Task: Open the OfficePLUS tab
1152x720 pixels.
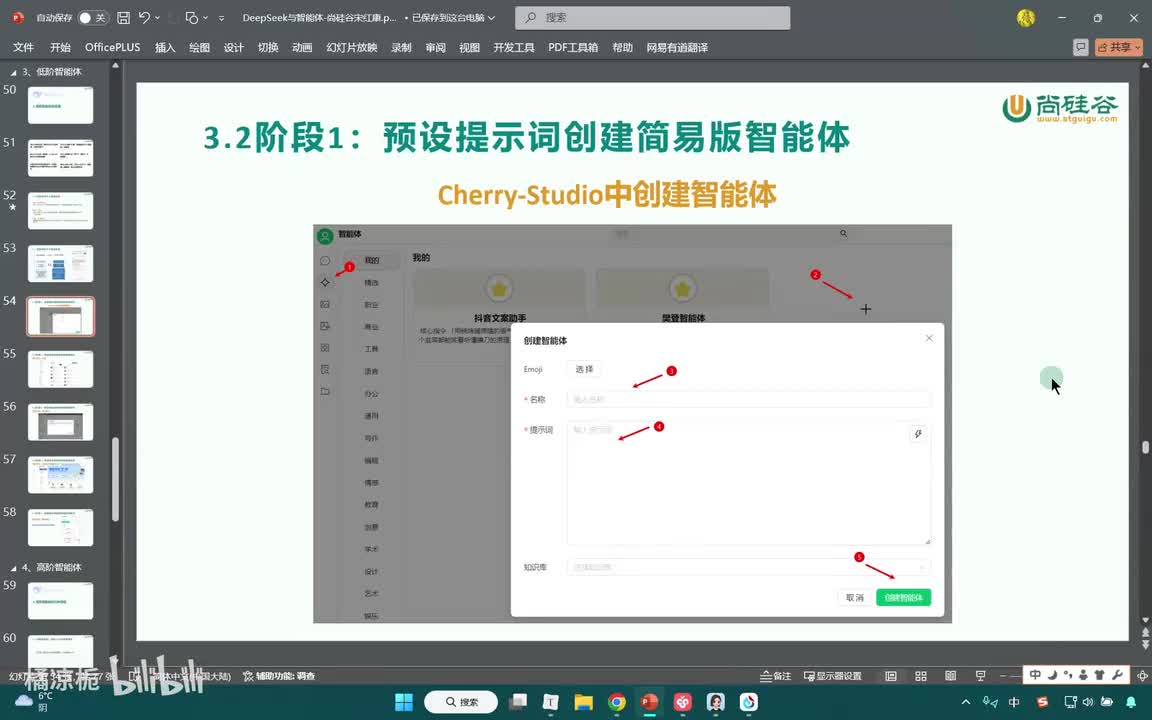Action: 112,47
